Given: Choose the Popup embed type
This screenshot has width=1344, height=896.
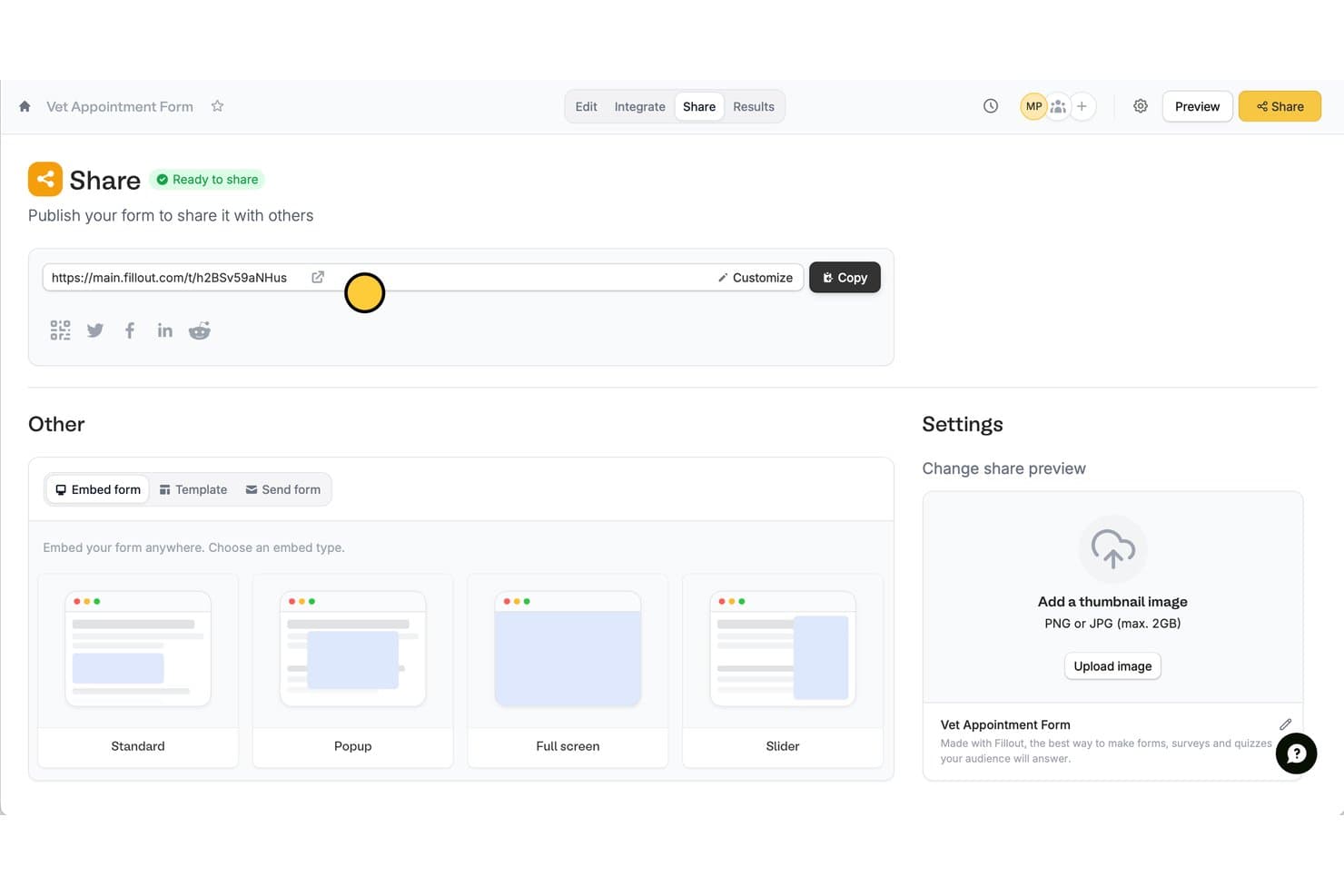Looking at the screenshot, I should pyautogui.click(x=352, y=671).
